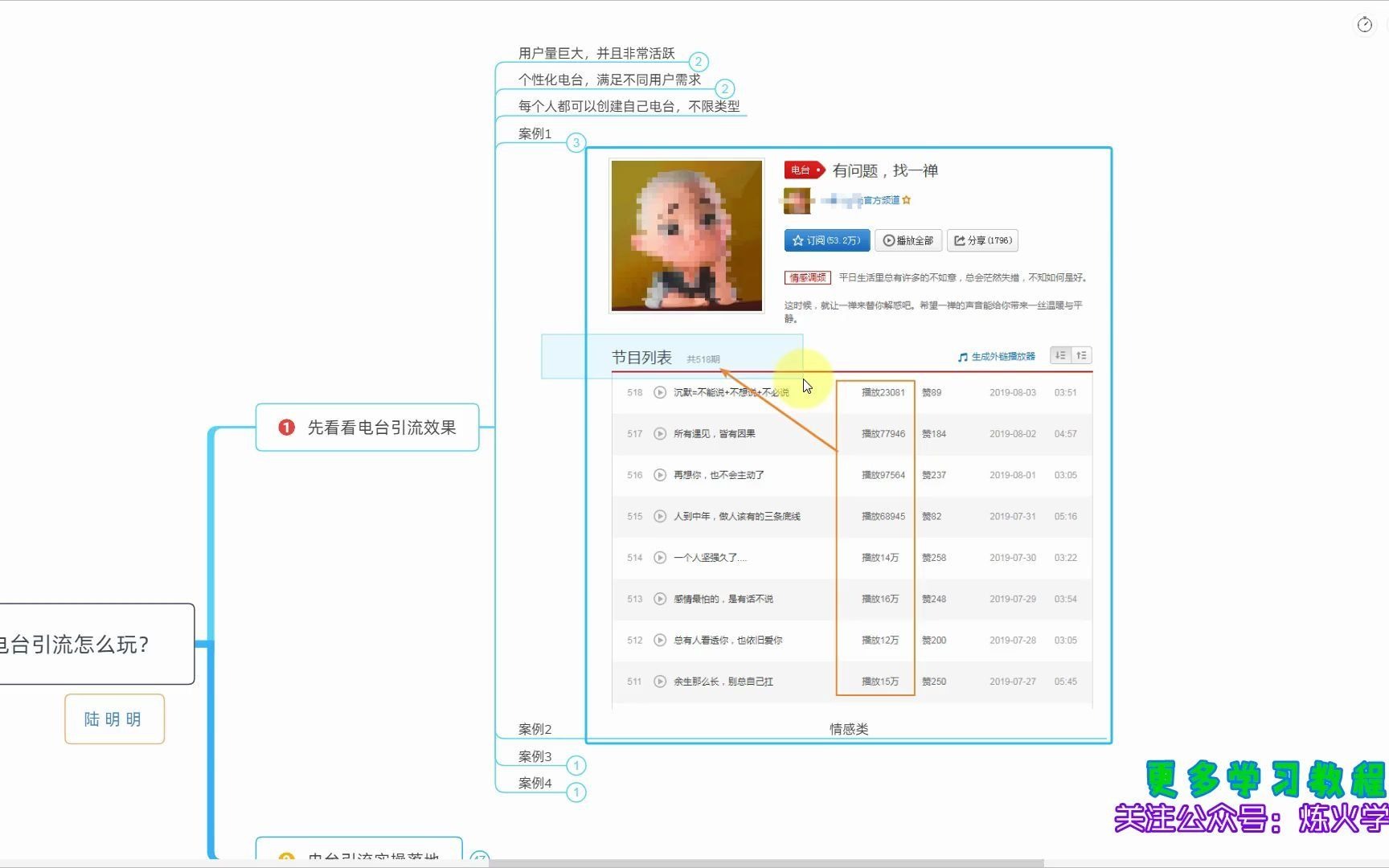Click the 赞258 like count

[x=934, y=558]
